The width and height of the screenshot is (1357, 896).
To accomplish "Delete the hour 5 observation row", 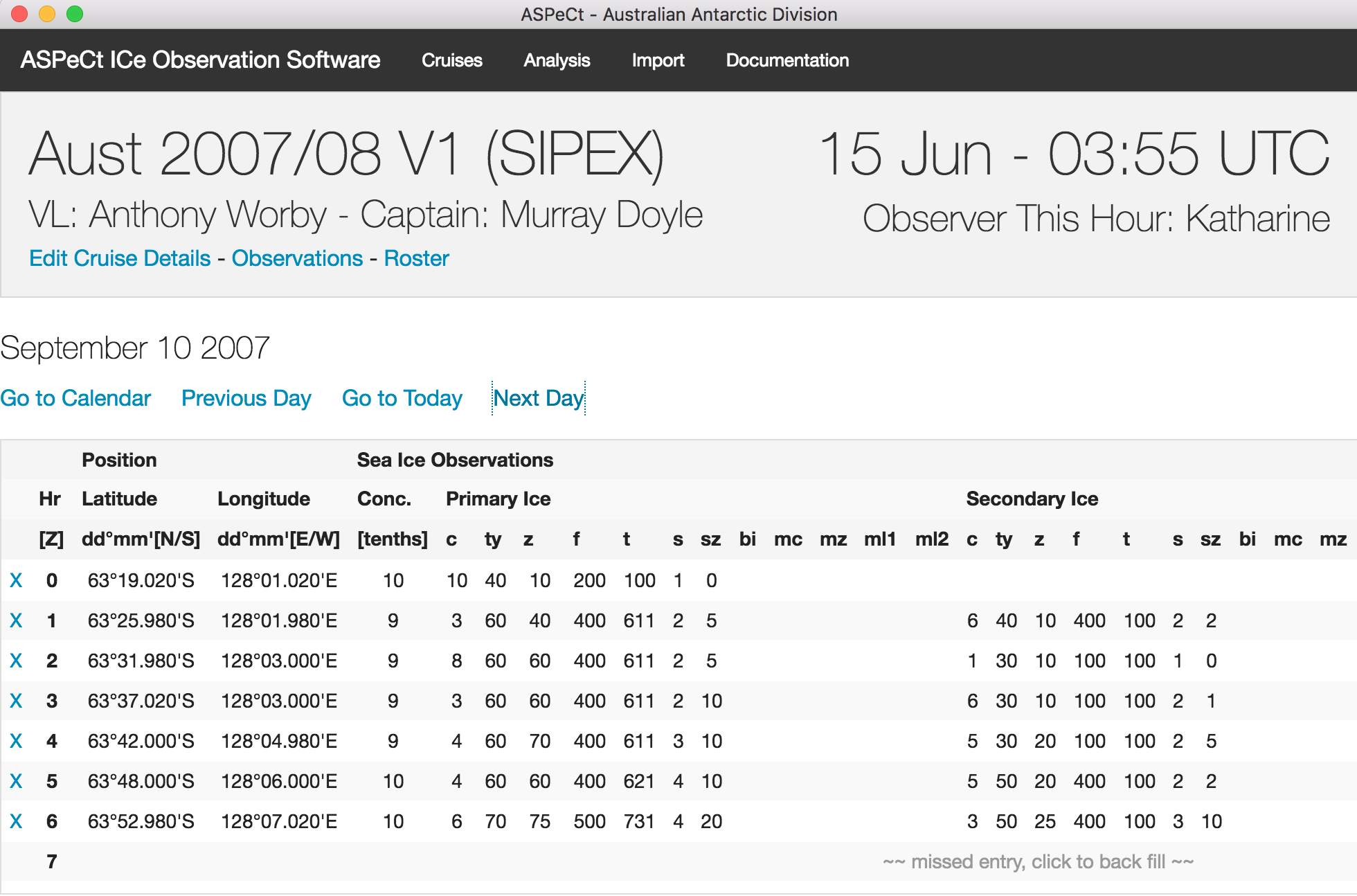I will (x=16, y=781).
